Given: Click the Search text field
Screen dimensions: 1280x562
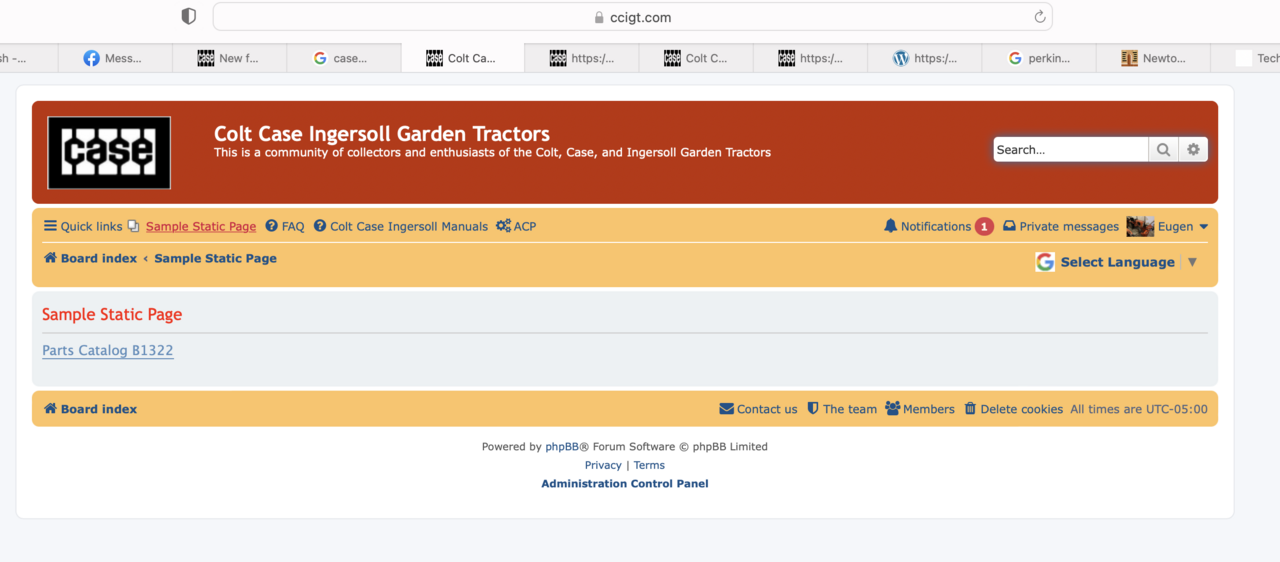Looking at the screenshot, I should click(x=1070, y=150).
